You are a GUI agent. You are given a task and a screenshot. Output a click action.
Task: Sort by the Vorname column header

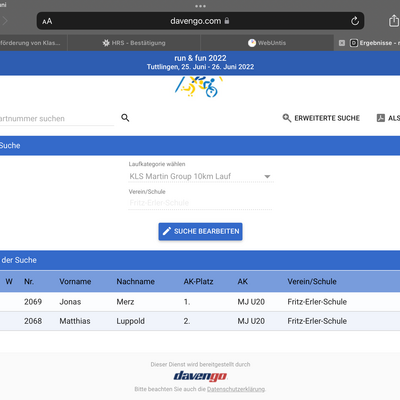tap(75, 282)
